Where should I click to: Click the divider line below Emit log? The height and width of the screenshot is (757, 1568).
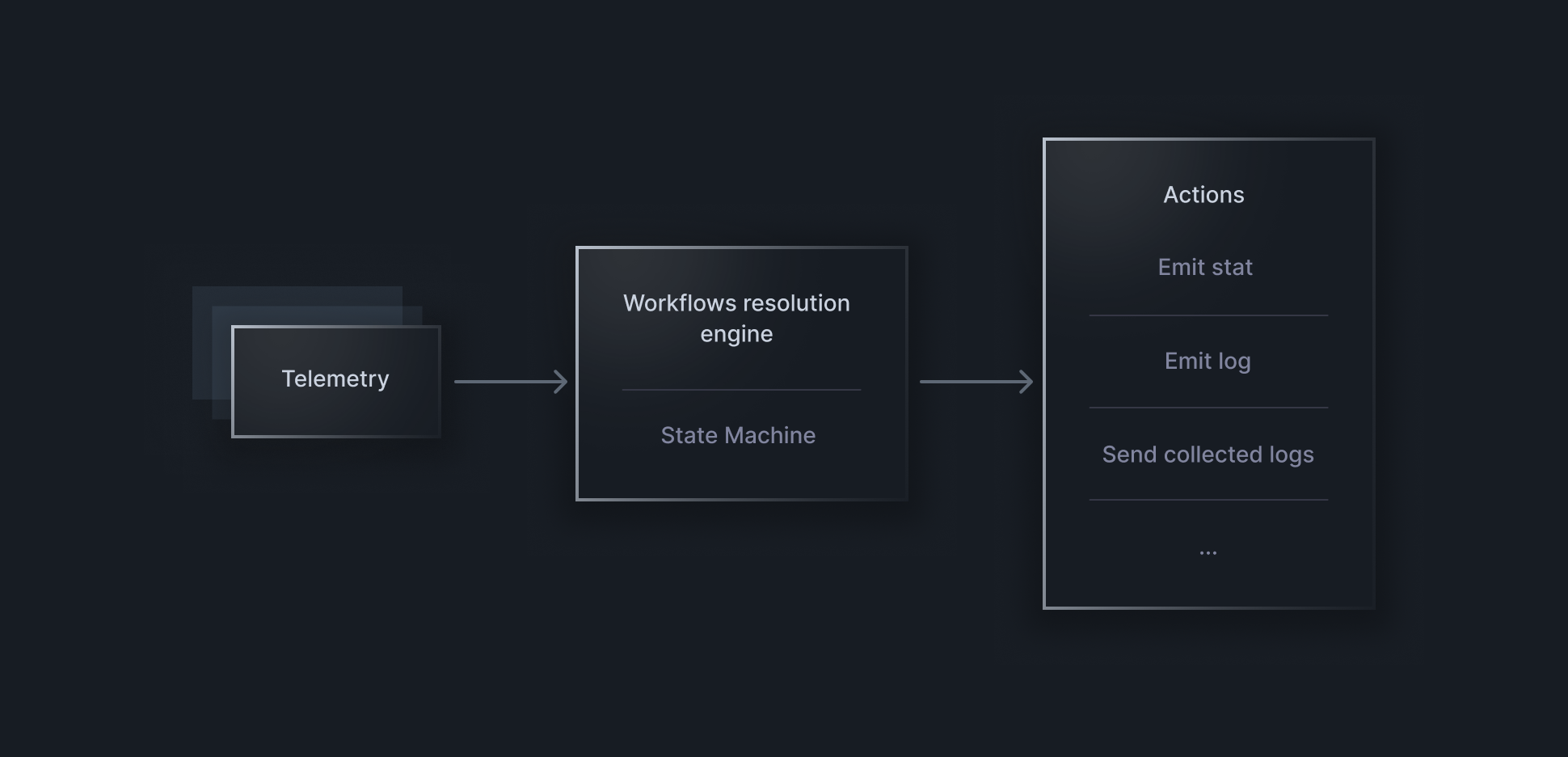(1208, 408)
